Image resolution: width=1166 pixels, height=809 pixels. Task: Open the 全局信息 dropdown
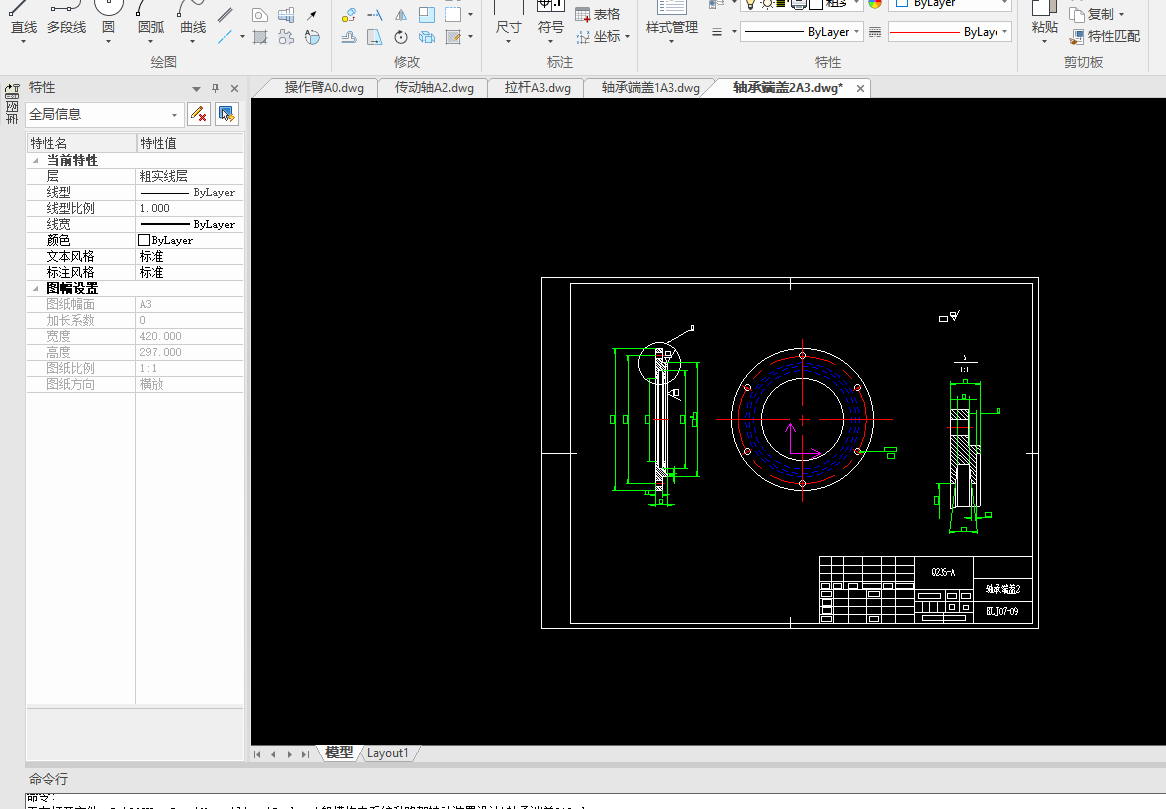[x=175, y=115]
